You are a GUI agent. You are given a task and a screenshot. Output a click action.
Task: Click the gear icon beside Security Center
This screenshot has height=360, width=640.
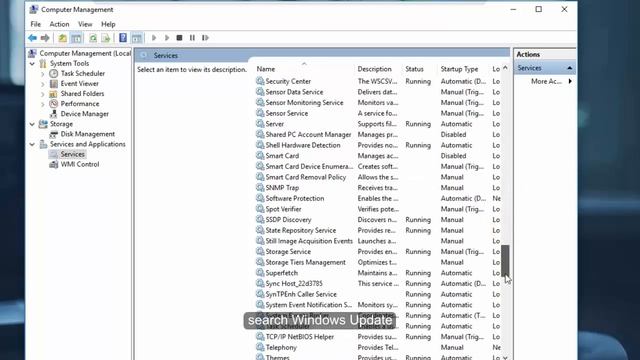tap(260, 81)
